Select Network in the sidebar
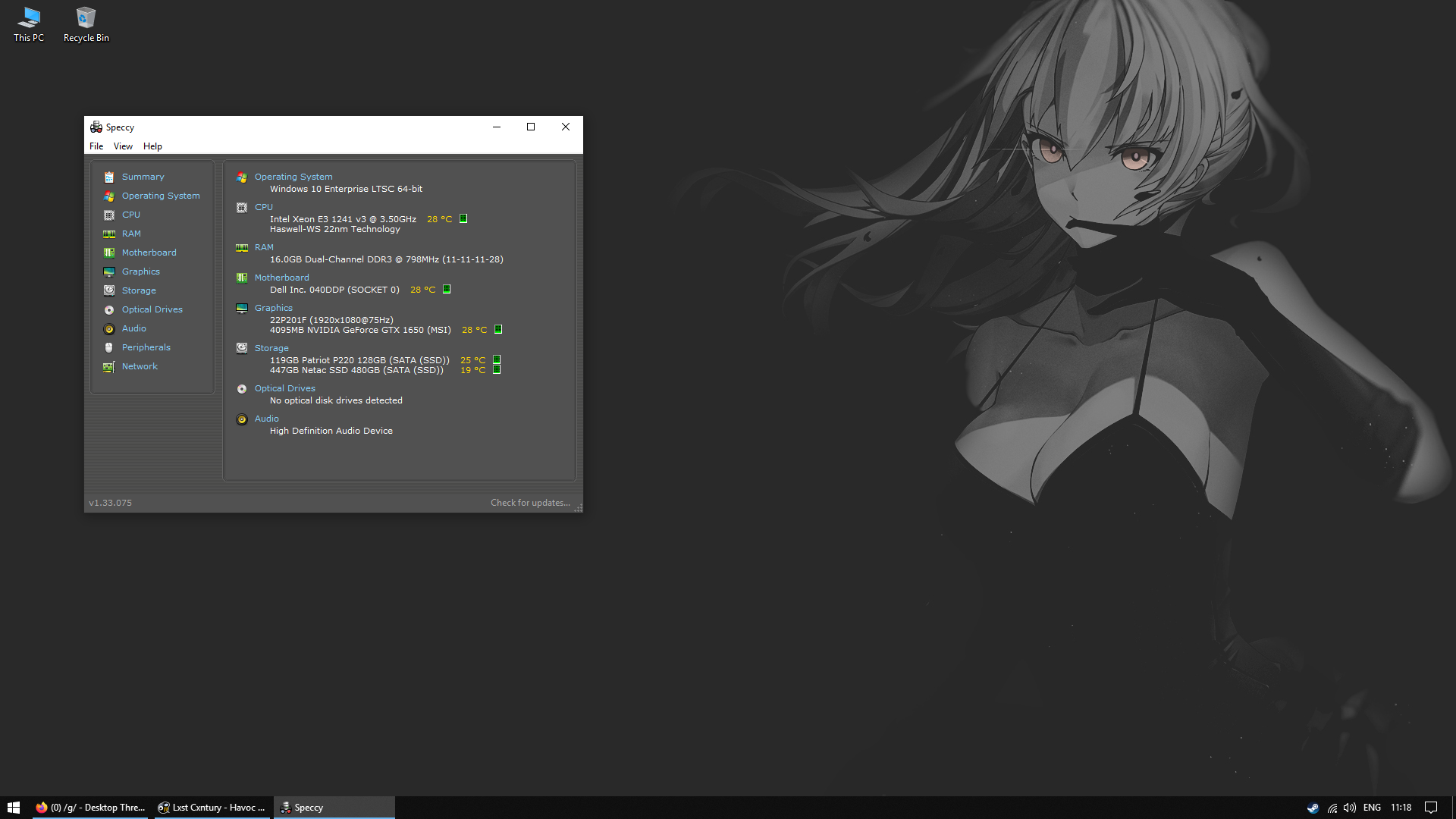This screenshot has height=819, width=1456. (x=140, y=366)
